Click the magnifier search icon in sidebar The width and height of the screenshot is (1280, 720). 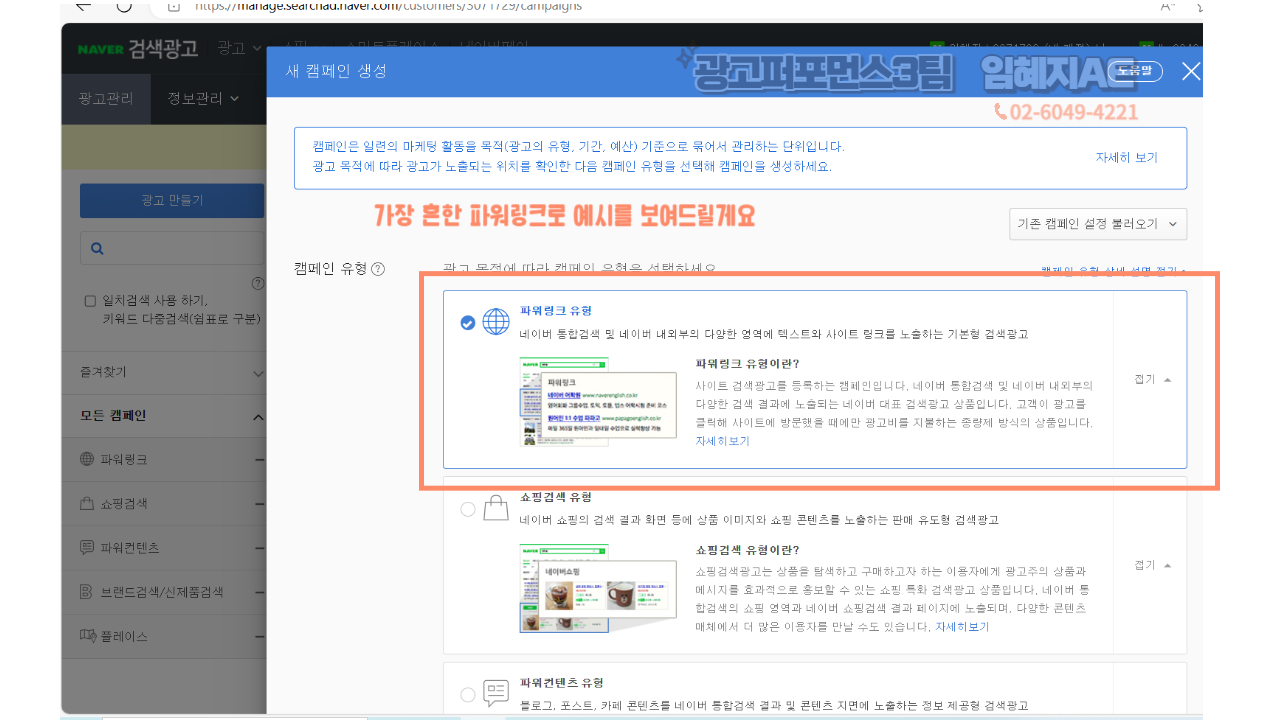pyautogui.click(x=97, y=248)
